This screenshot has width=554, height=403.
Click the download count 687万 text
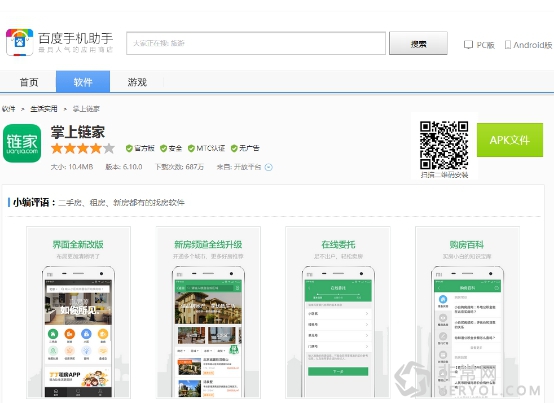coord(179,167)
